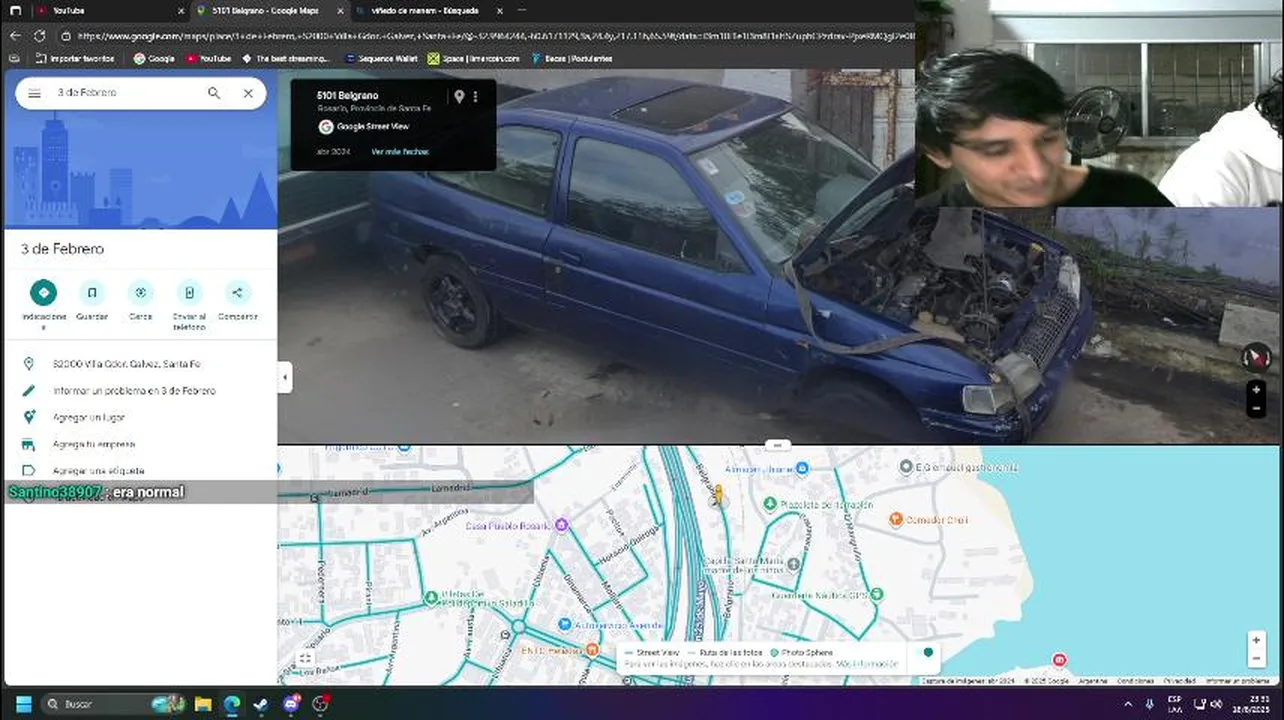Screen dimensions: 1284x720
Task: Open Steam from the taskbar
Action: (261, 704)
